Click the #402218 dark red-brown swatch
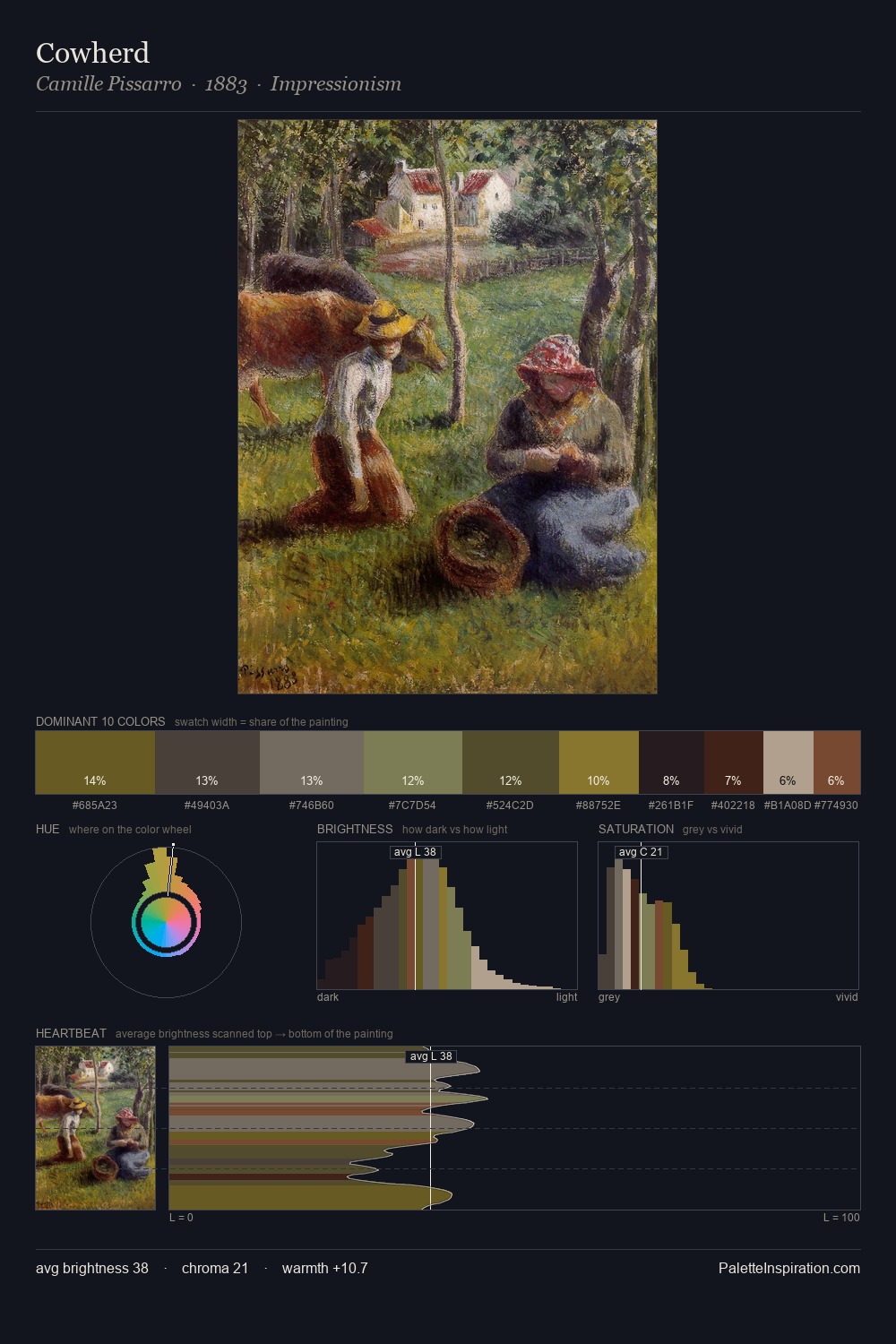The width and height of the screenshot is (896, 1344). 734,762
